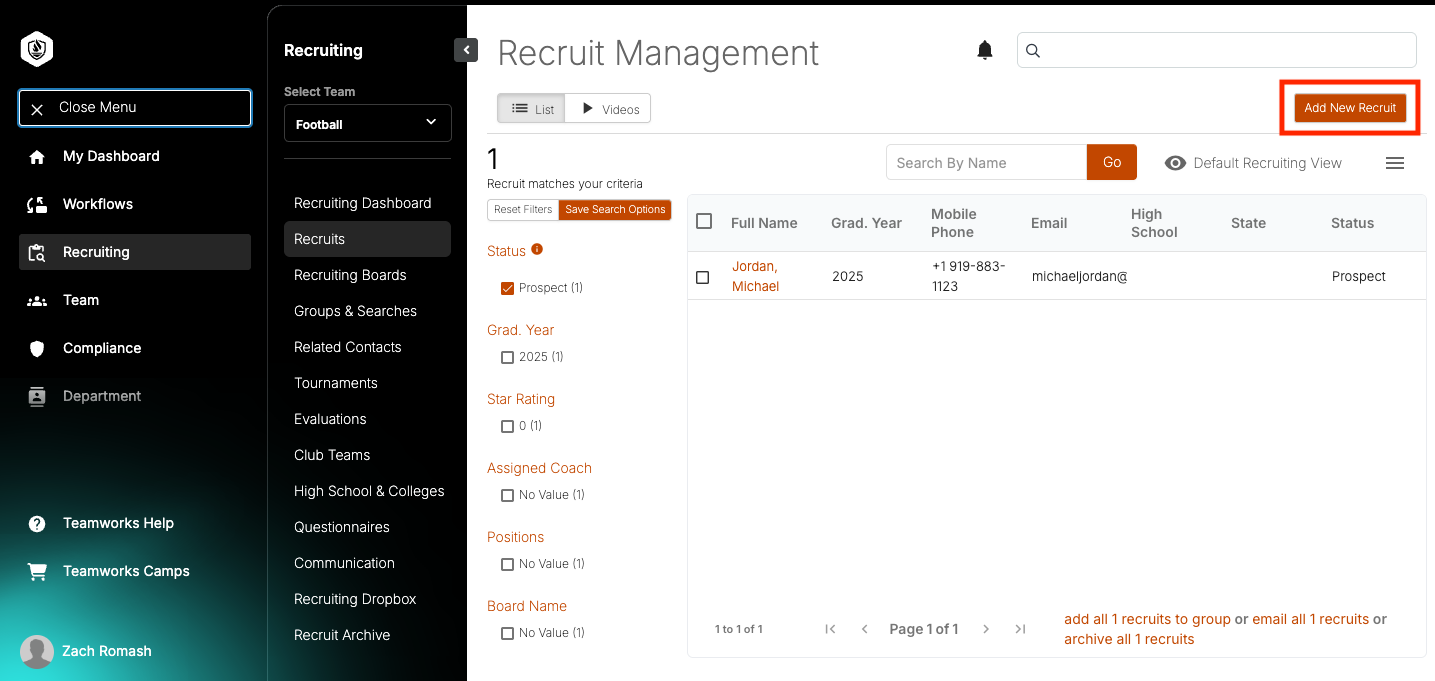The height and width of the screenshot is (681, 1435).
Task: Collapse the Recruiting side panel arrow
Action: point(466,50)
